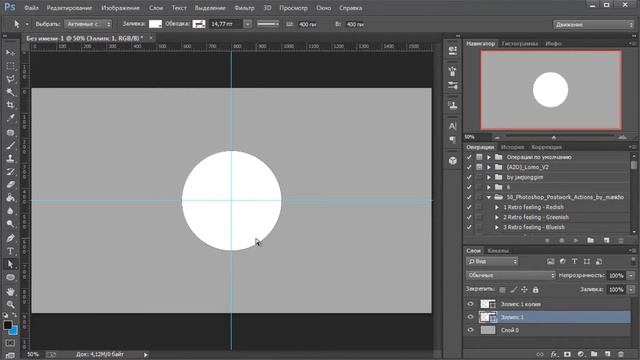The width and height of the screenshot is (640, 360).
Task: Create new layer in Layers panel
Action: click(x=607, y=354)
